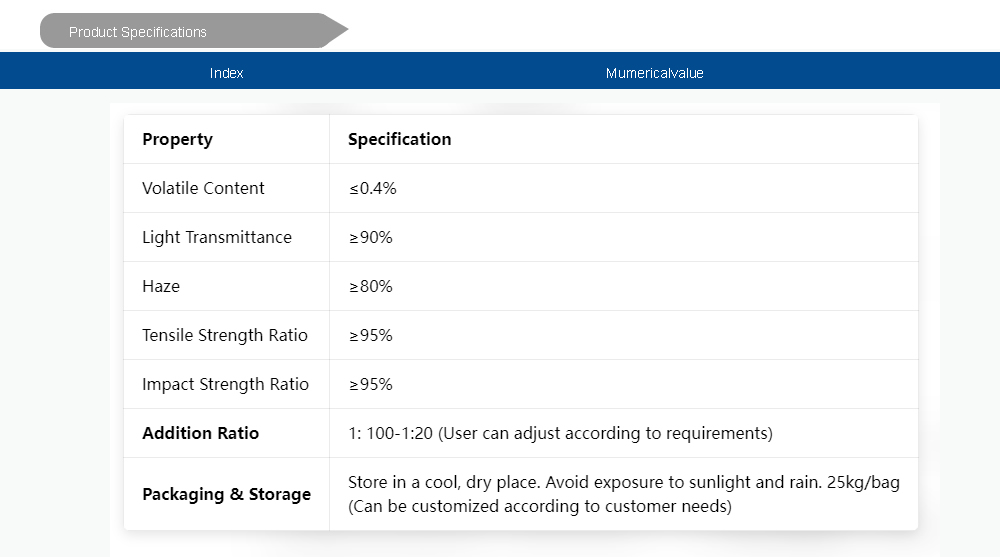The image size is (1000, 557).
Task: Select the Index header in blue bar
Action: click(x=227, y=73)
